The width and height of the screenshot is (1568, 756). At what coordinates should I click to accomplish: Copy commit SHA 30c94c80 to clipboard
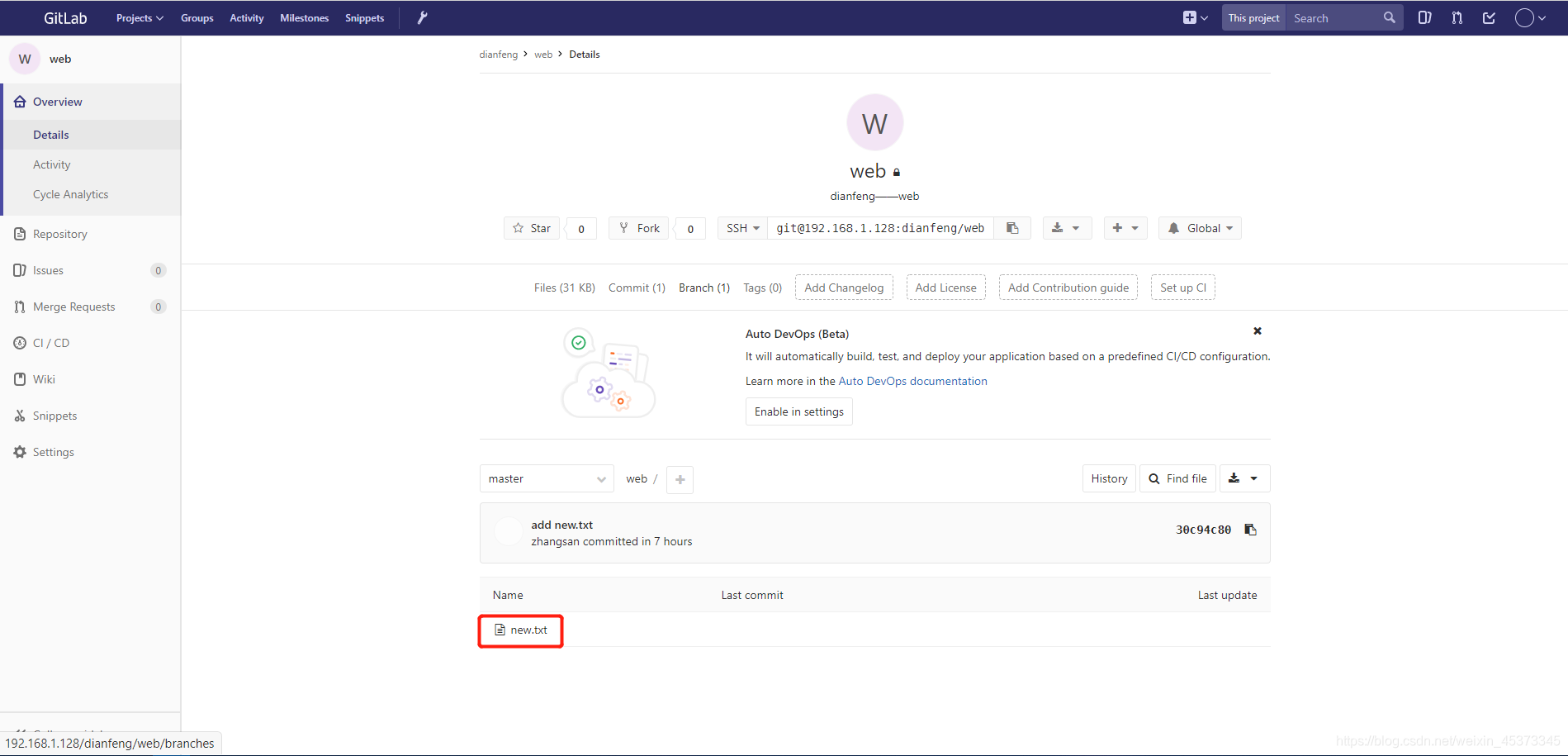coord(1250,530)
